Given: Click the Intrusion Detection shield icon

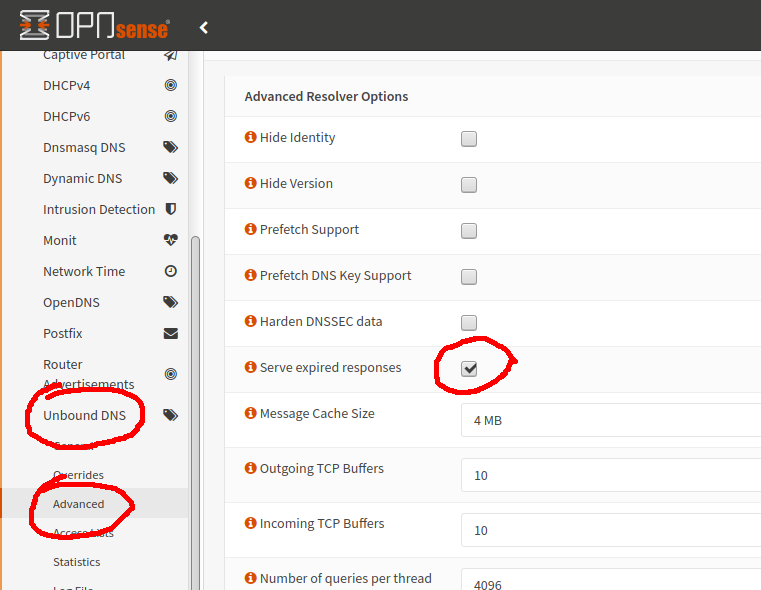Looking at the screenshot, I should pos(170,209).
